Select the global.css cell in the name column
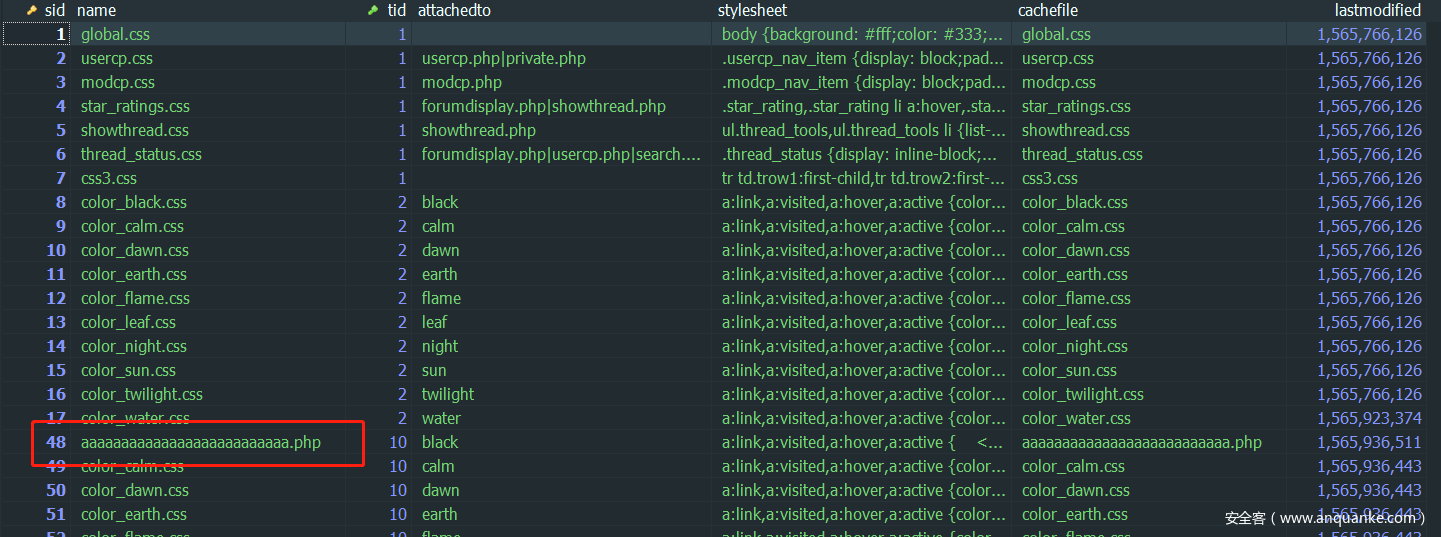This screenshot has width=1441, height=537. pyautogui.click(x=115, y=34)
